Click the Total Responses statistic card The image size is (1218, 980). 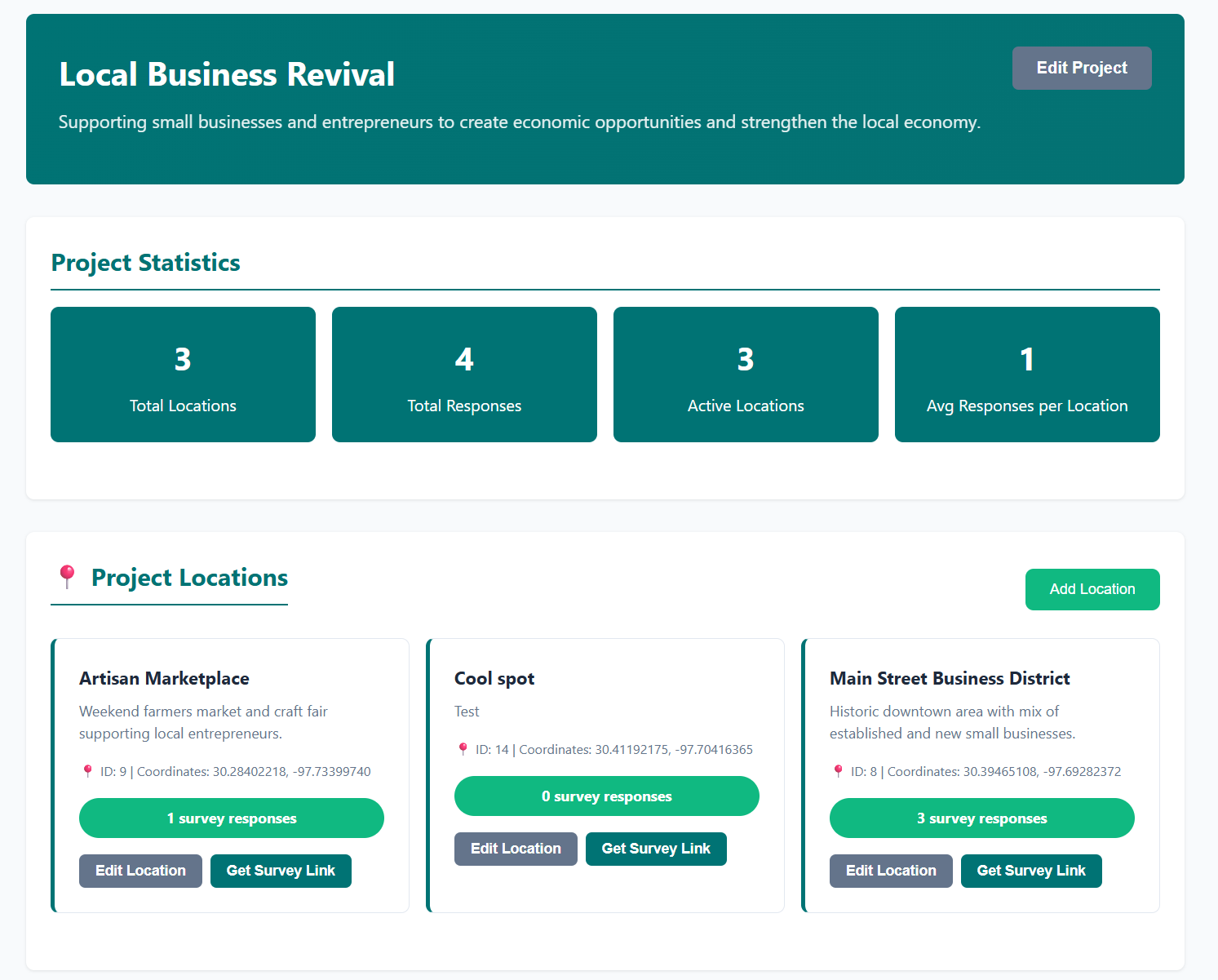pyautogui.click(x=464, y=375)
